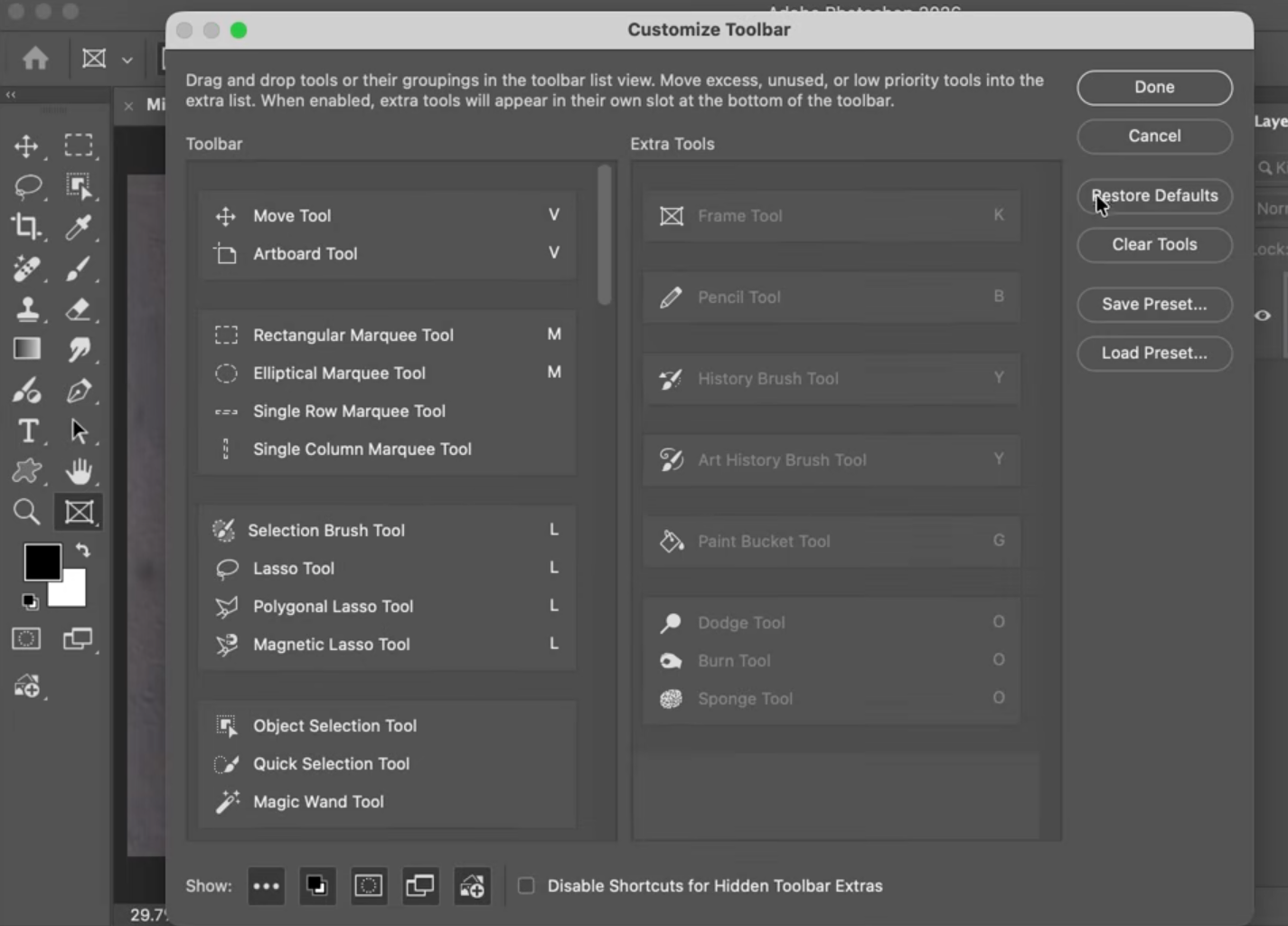The width and height of the screenshot is (1288, 926).
Task: Select Selection Brush Tool row in Toolbar list
Action: [x=387, y=531]
